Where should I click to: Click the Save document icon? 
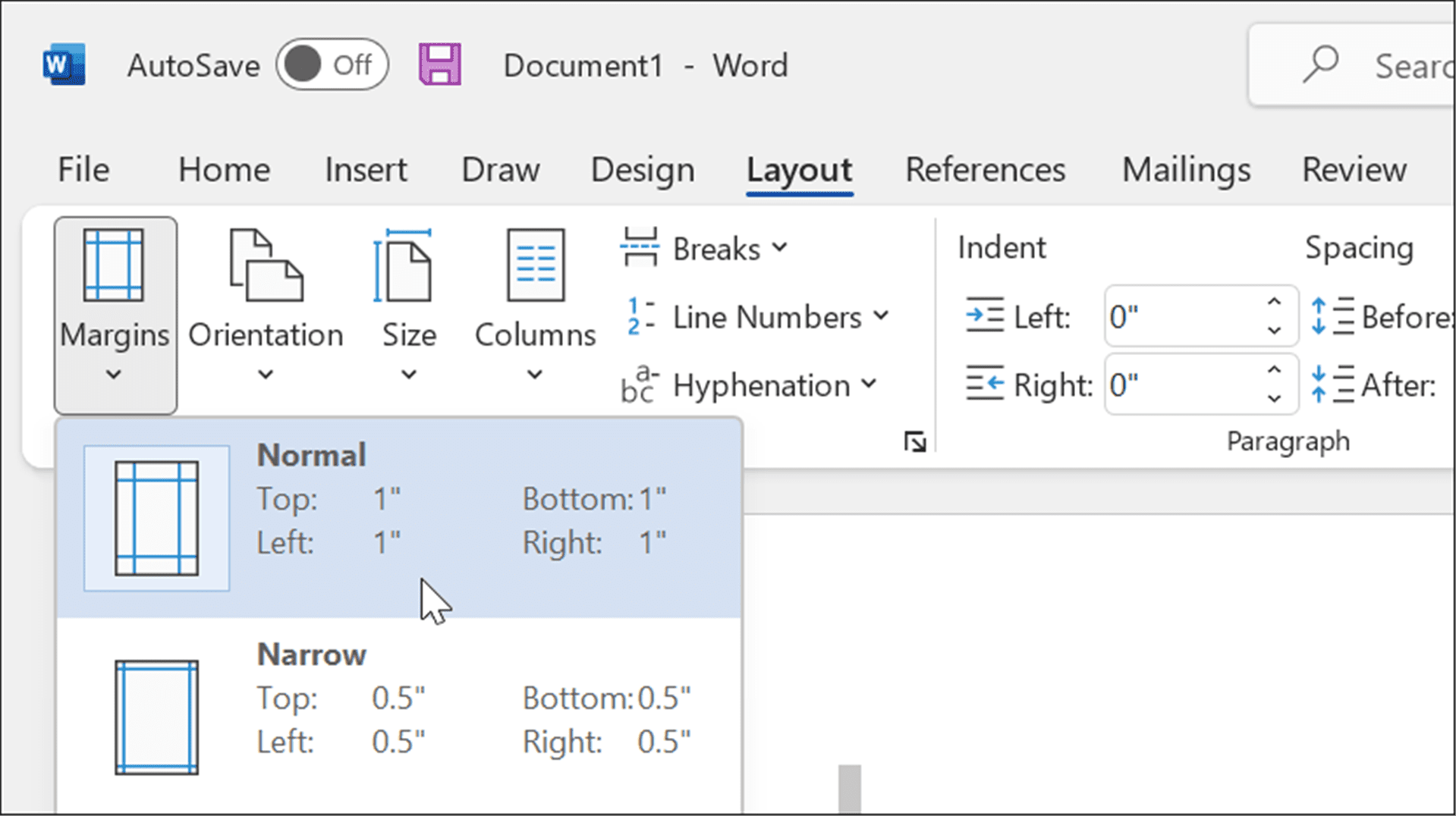(440, 64)
